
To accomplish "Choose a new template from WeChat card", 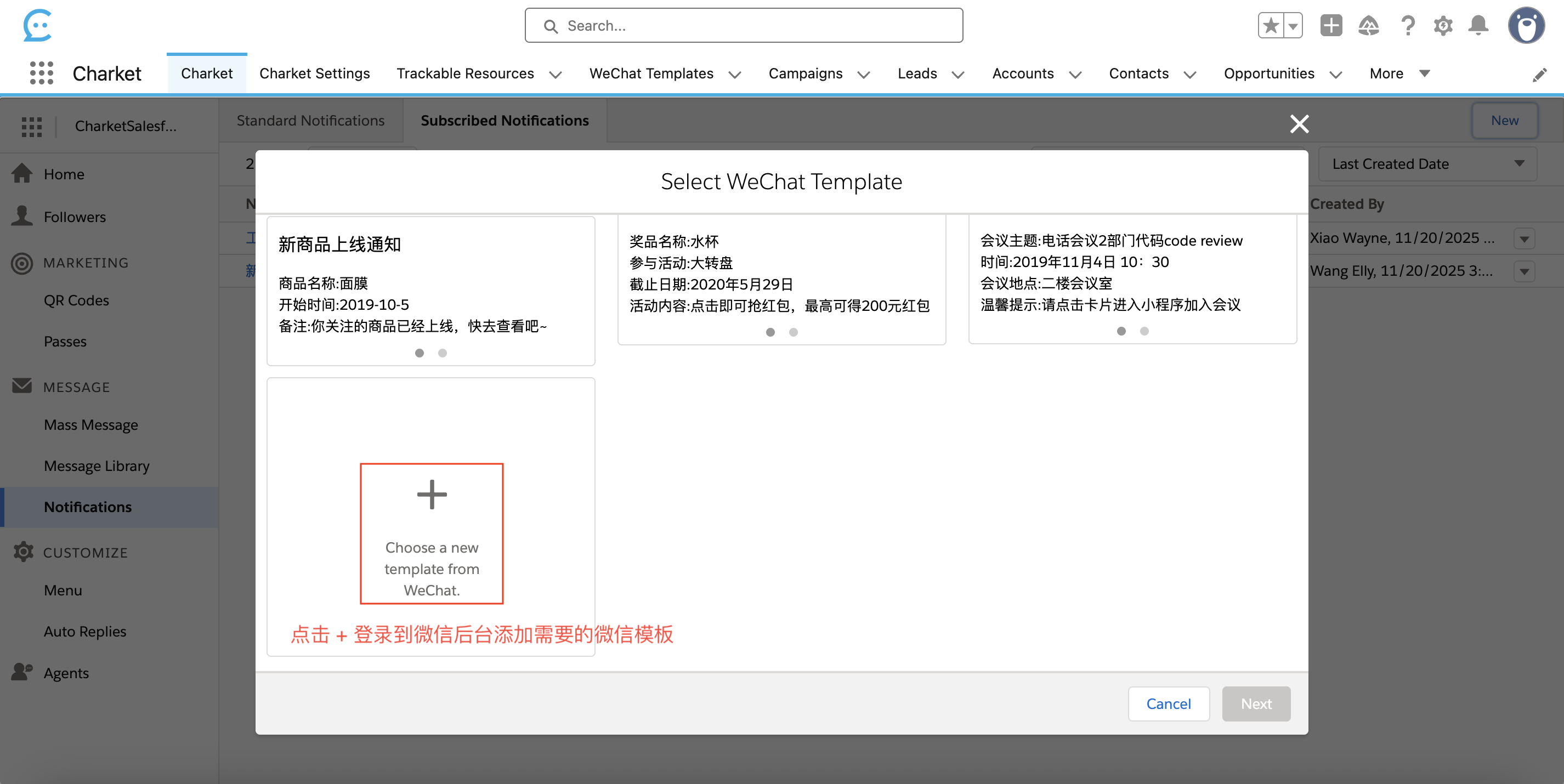I will tap(431, 533).
